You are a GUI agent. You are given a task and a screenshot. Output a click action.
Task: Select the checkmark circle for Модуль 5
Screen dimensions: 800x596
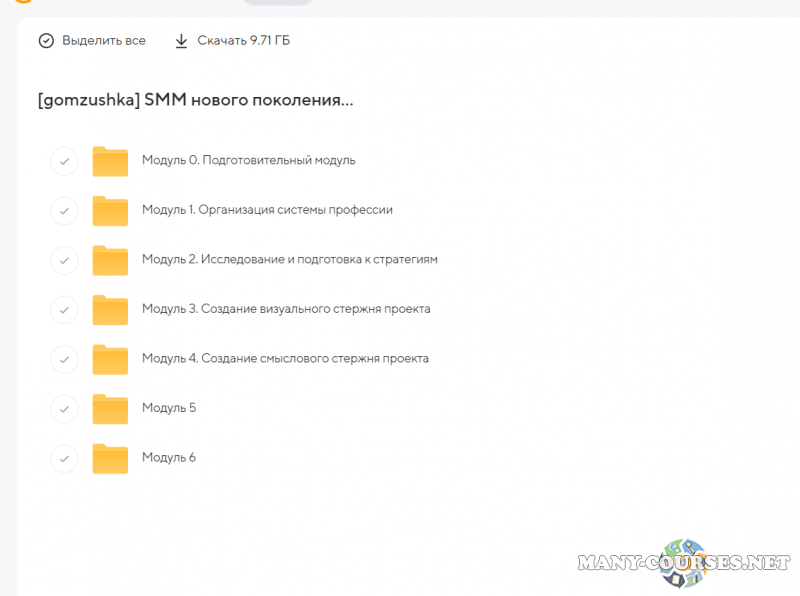click(x=64, y=408)
